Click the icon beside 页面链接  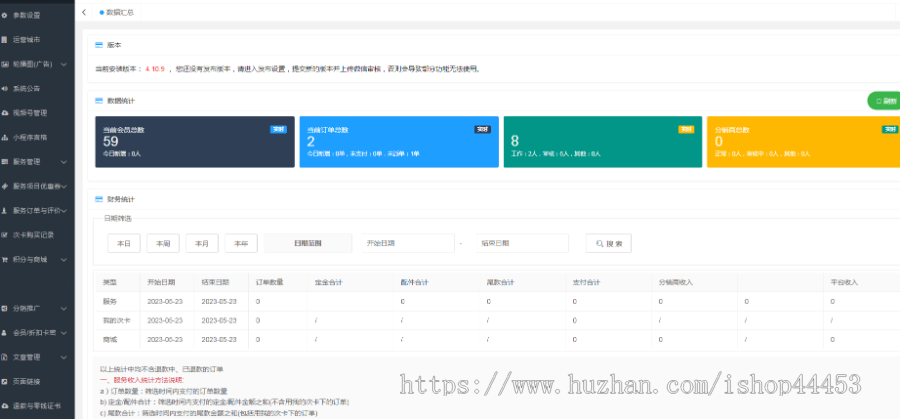tap(5, 382)
